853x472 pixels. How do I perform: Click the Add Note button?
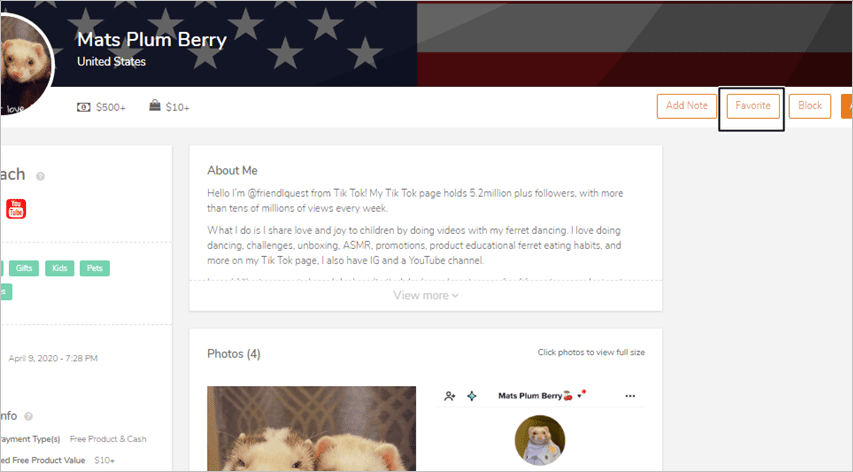[687, 106]
